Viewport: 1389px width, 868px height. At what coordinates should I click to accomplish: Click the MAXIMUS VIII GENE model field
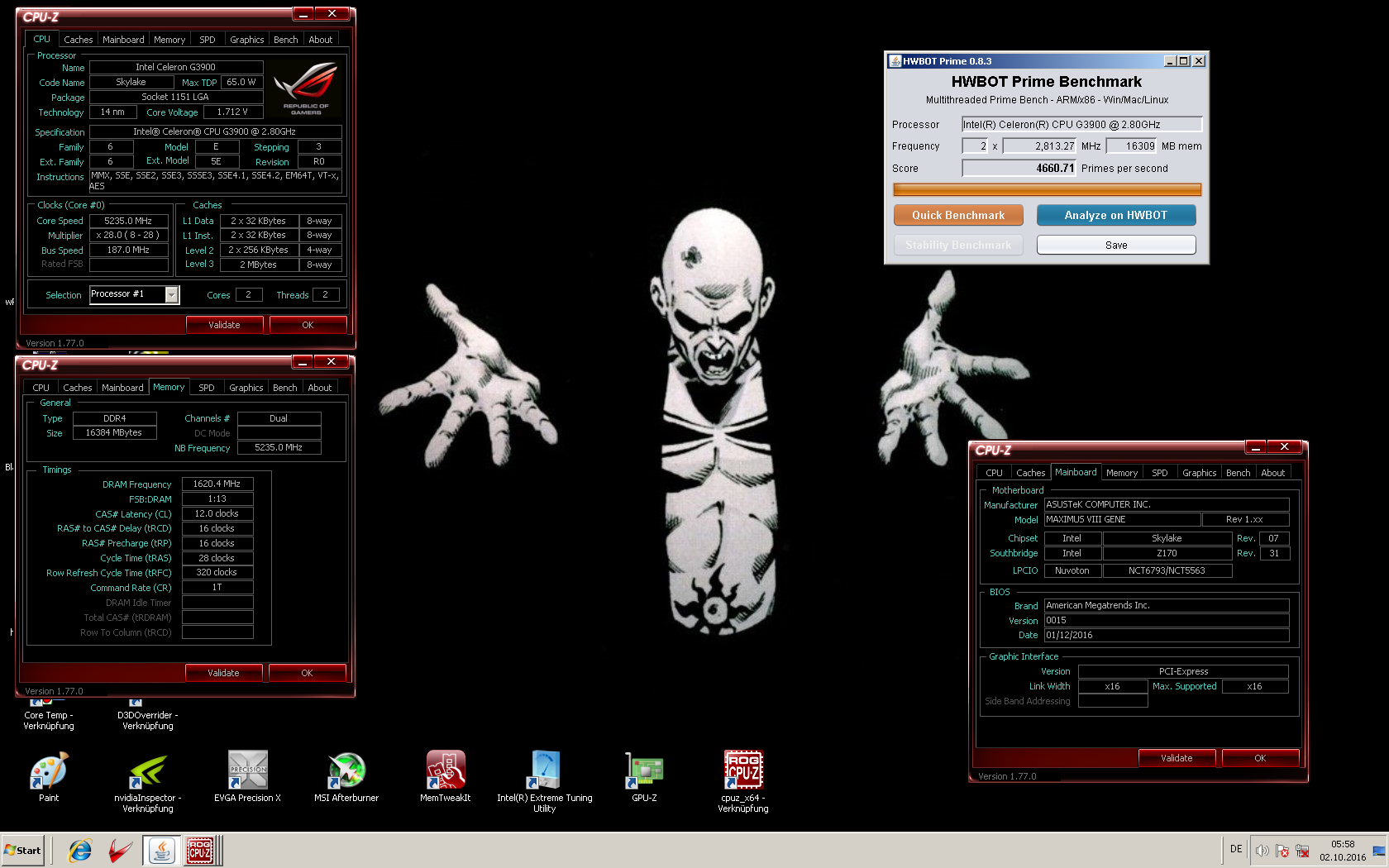tap(1123, 519)
